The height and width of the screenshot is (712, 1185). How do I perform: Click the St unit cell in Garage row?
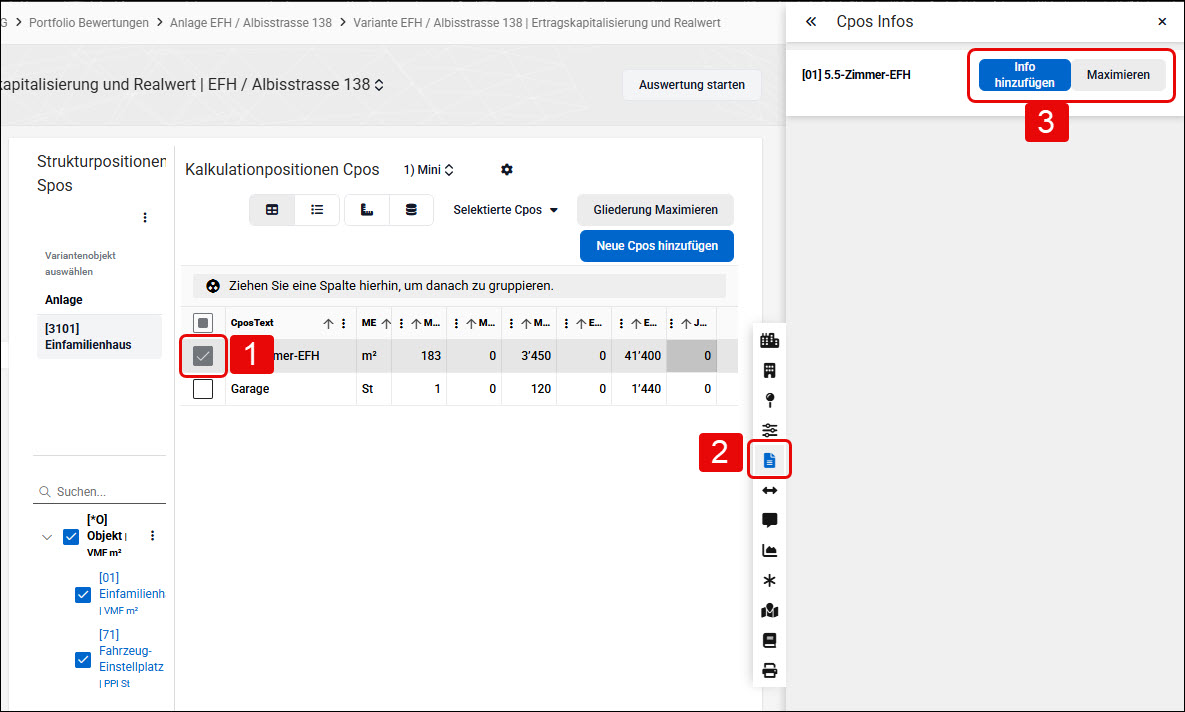coord(374,389)
